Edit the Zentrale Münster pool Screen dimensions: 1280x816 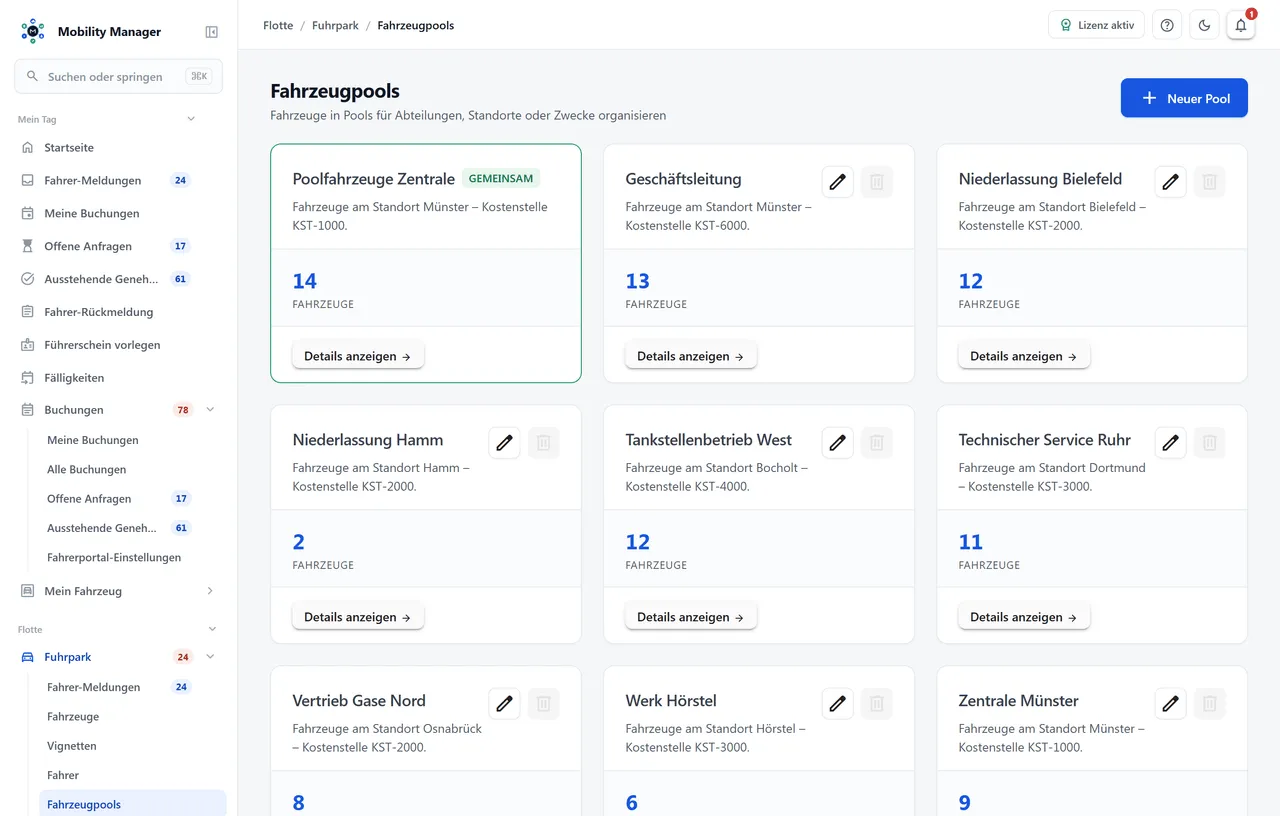click(1171, 704)
